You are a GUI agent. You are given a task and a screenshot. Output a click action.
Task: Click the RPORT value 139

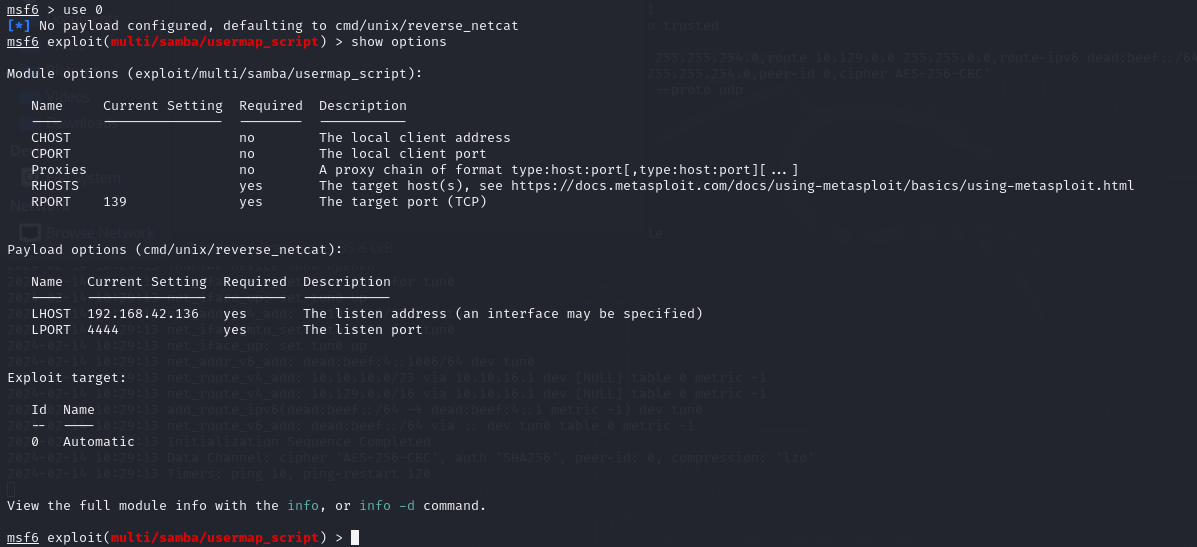pos(115,202)
